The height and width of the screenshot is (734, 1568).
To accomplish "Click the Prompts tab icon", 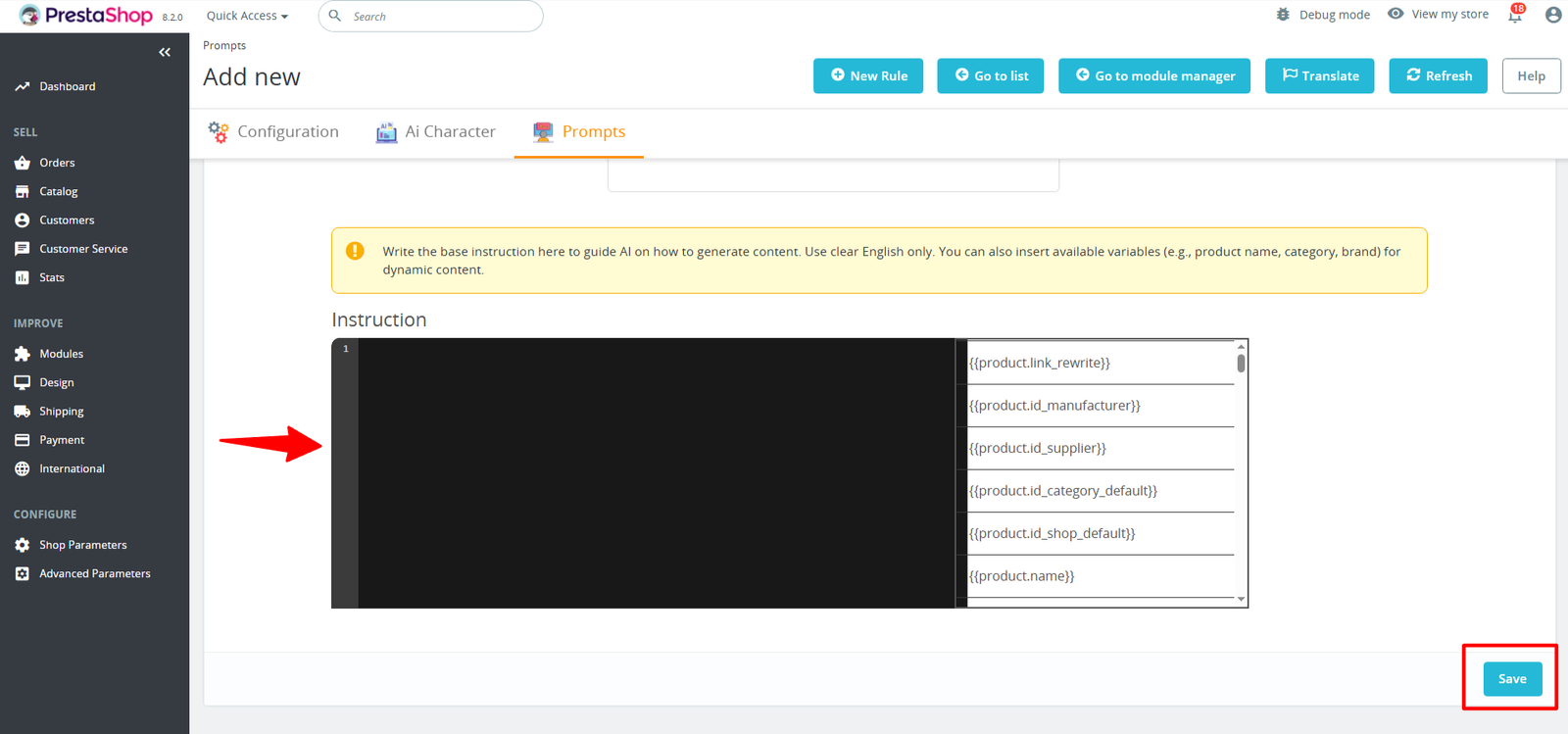I will tap(543, 132).
